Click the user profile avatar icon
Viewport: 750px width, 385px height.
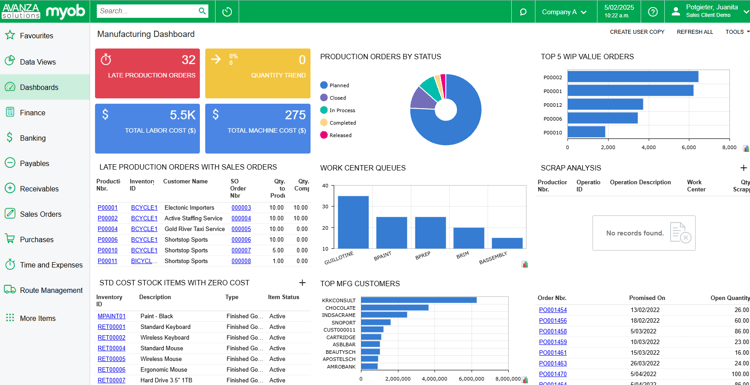pos(675,11)
